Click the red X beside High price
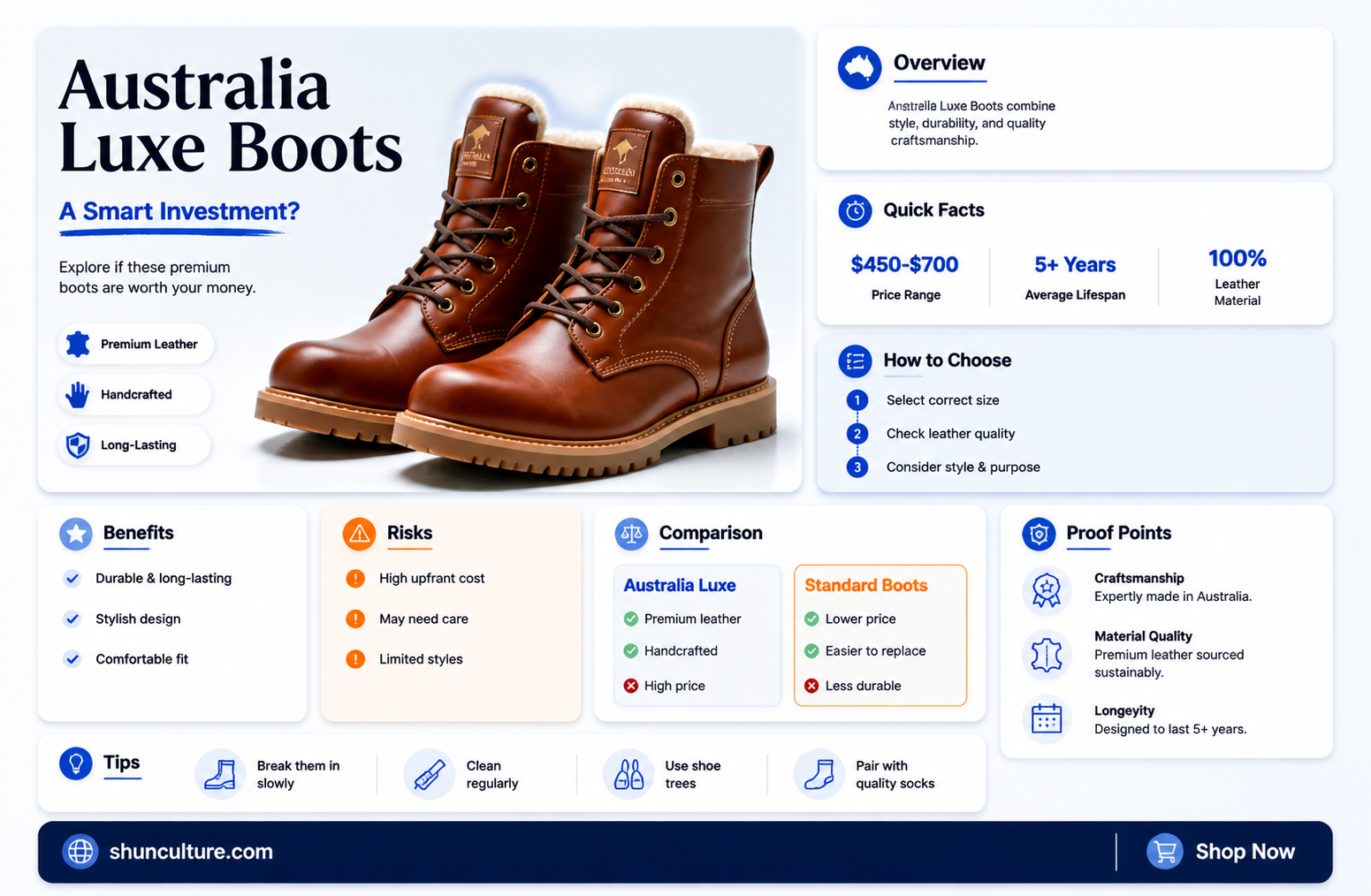 pos(631,686)
